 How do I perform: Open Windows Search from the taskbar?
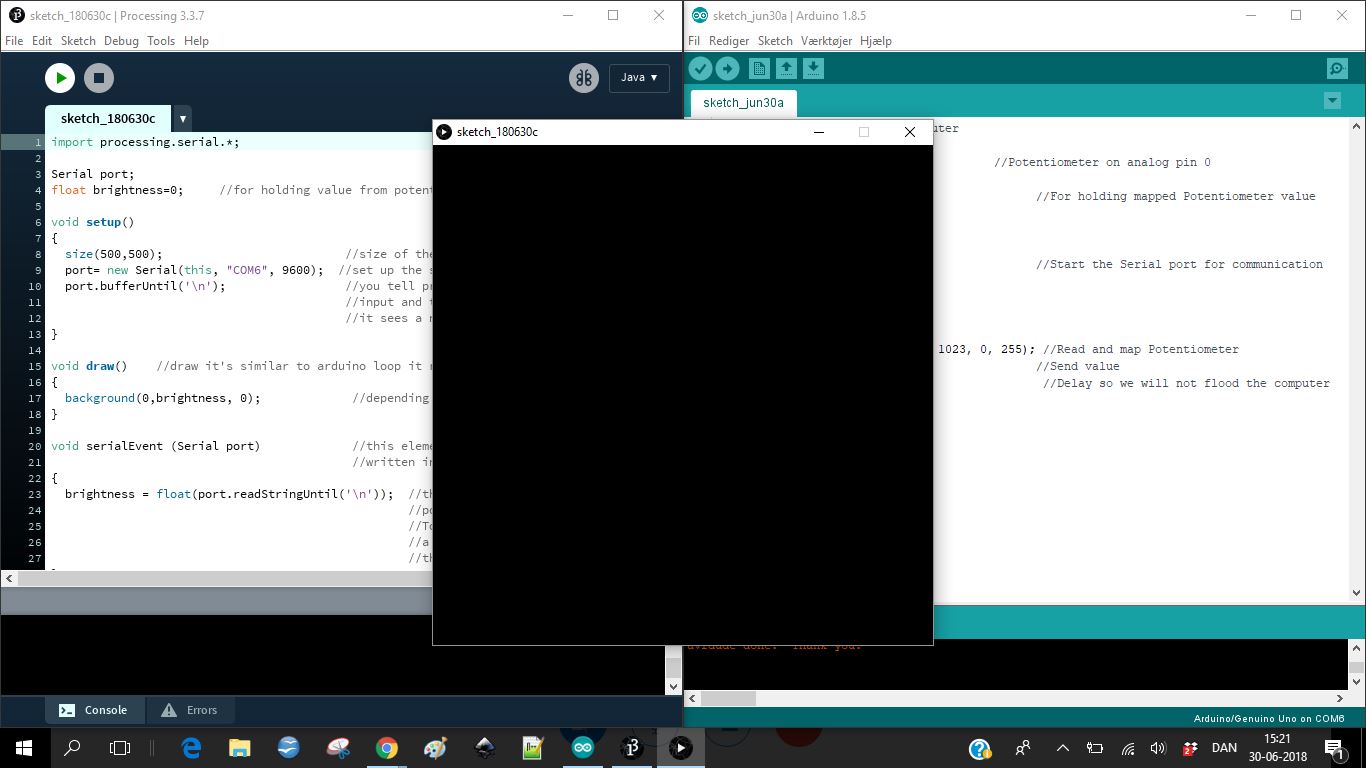point(72,748)
